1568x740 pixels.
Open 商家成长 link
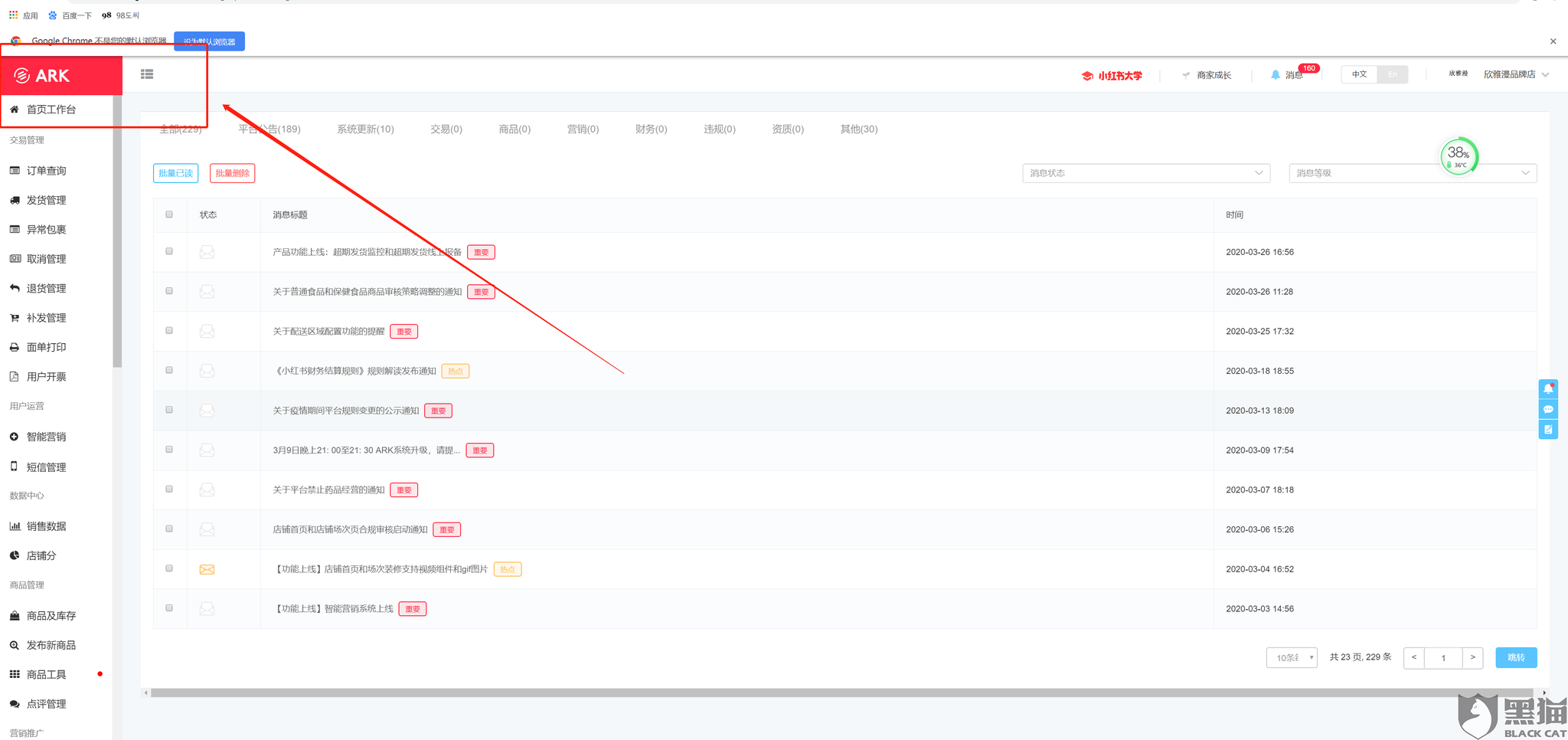coord(1207,75)
